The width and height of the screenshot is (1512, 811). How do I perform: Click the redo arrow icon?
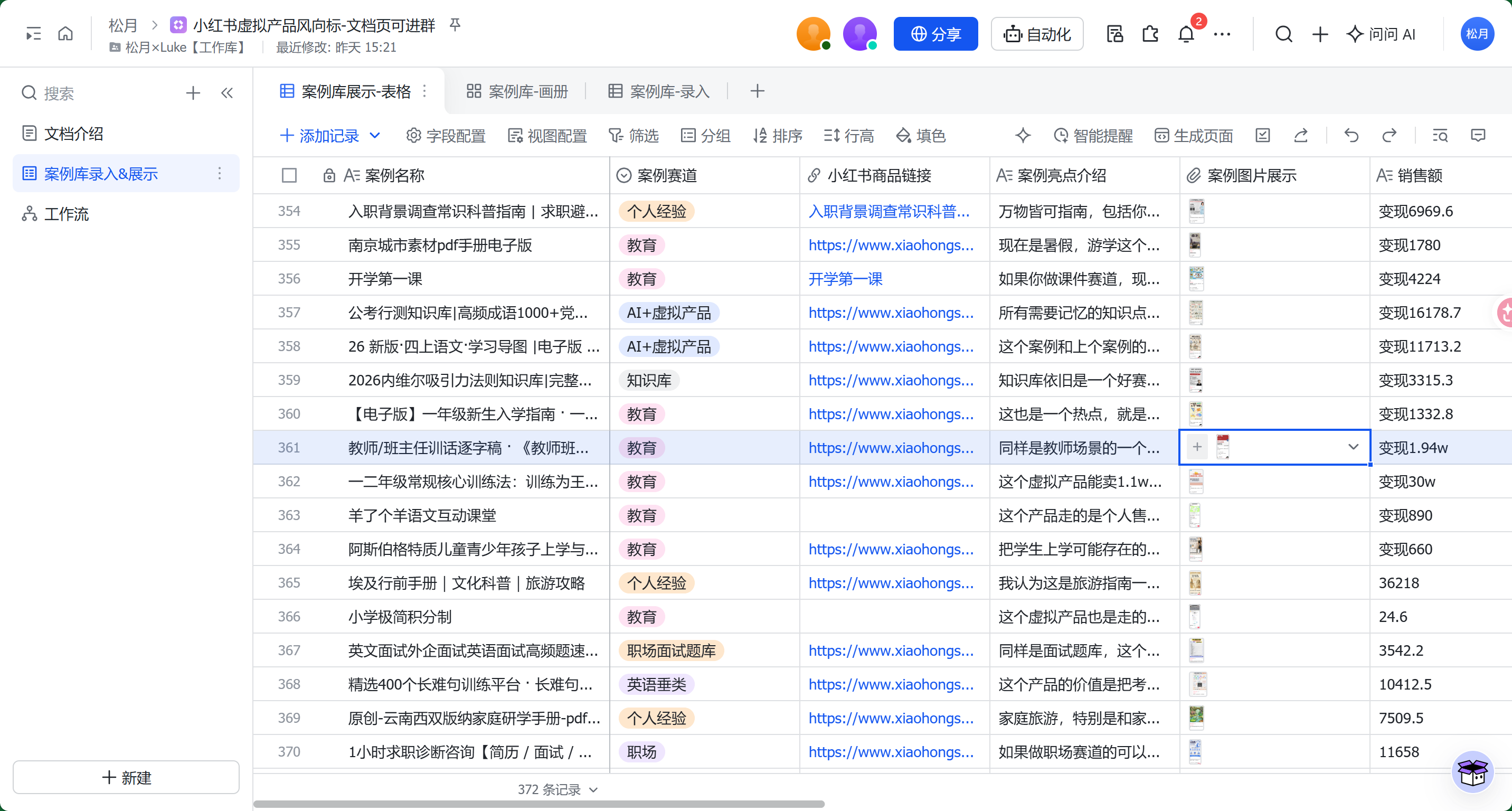(1389, 136)
